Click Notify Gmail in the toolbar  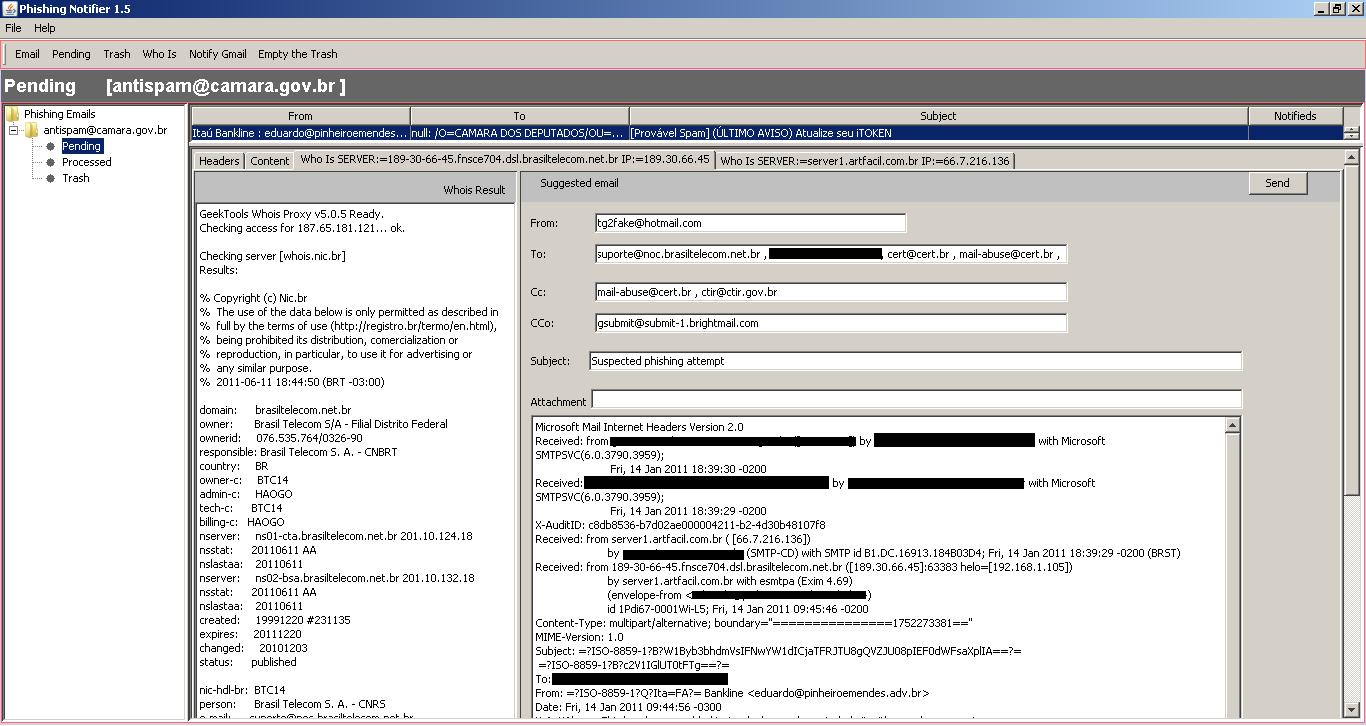pyautogui.click(x=218, y=54)
